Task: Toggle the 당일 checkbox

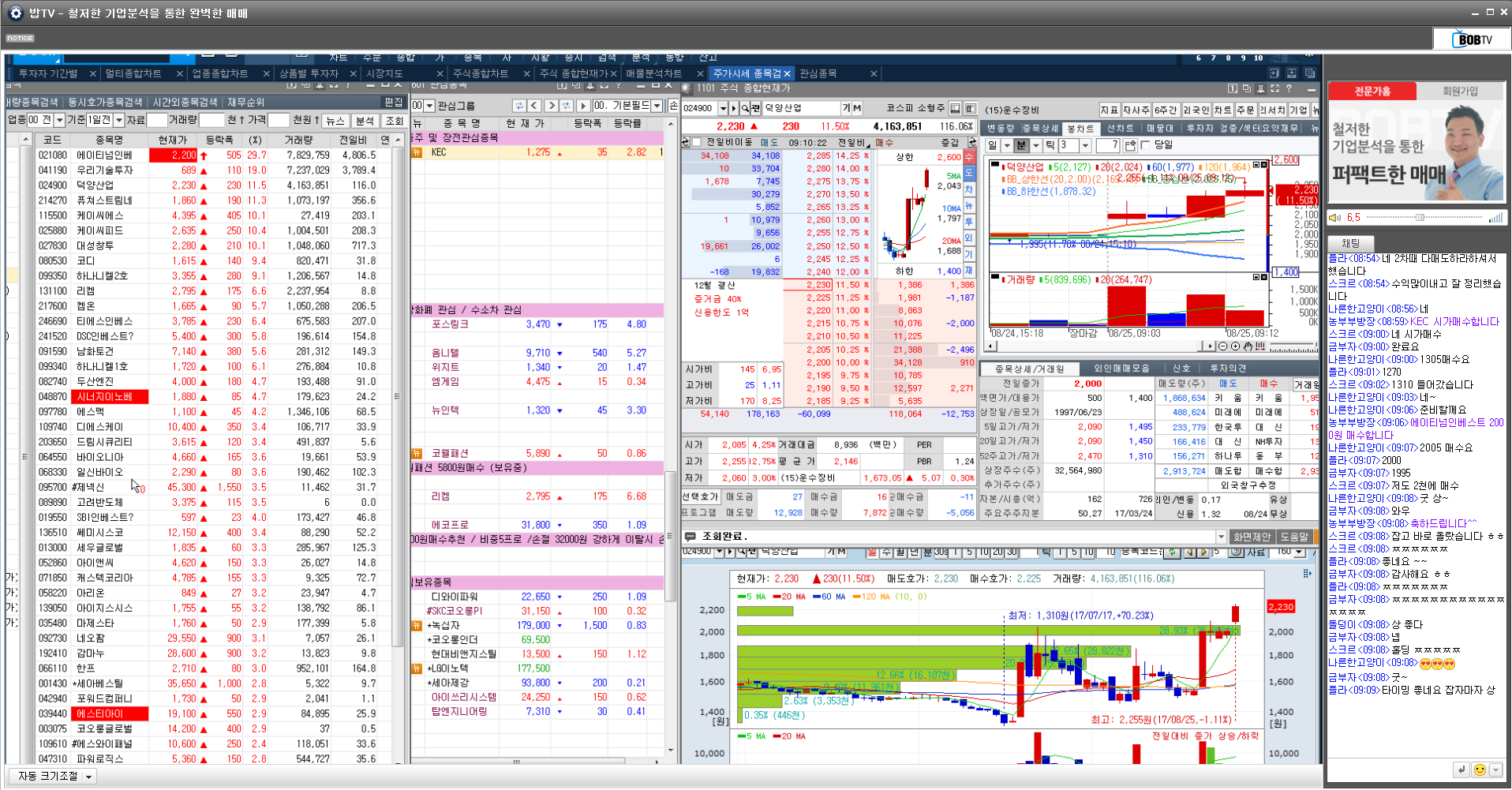Action: pyautogui.click(x=1146, y=145)
